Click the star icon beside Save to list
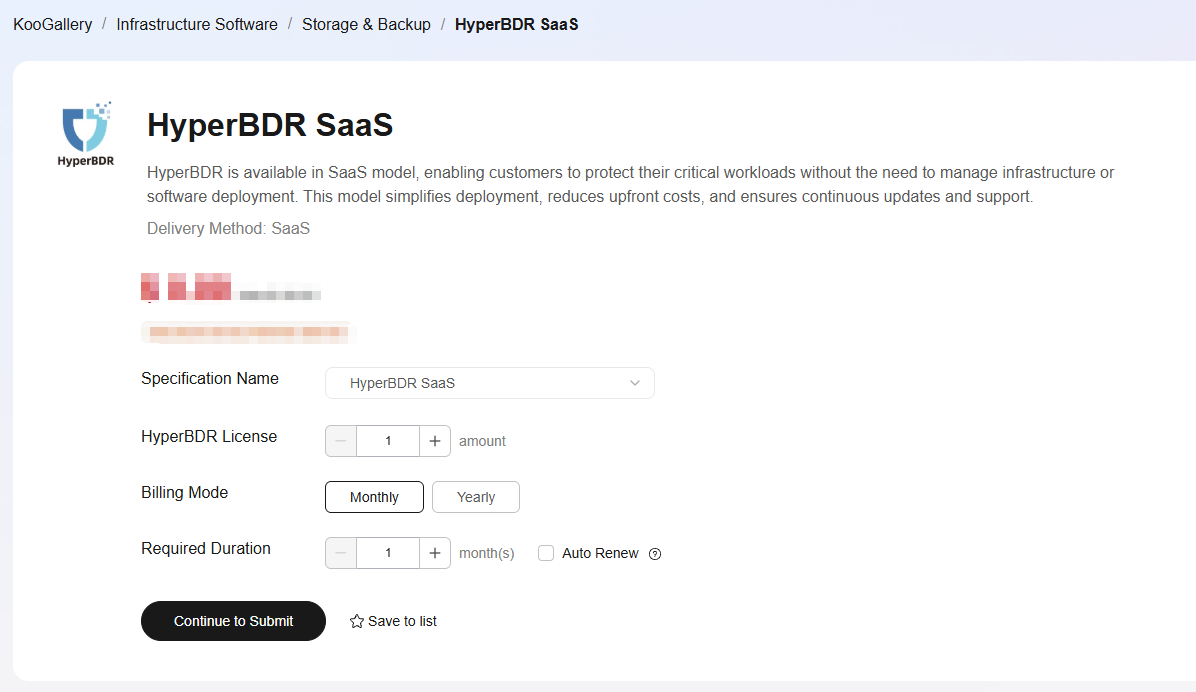 (x=356, y=621)
